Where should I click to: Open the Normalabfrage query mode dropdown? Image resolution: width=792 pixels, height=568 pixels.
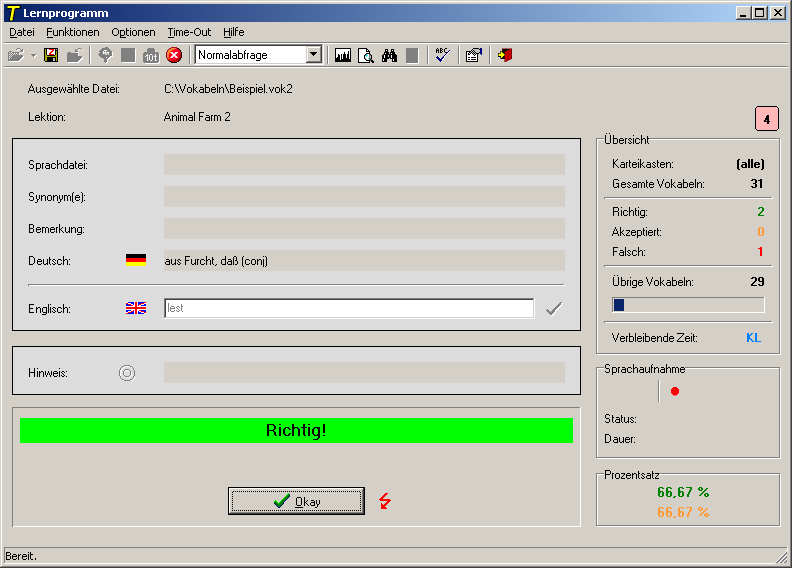click(314, 55)
